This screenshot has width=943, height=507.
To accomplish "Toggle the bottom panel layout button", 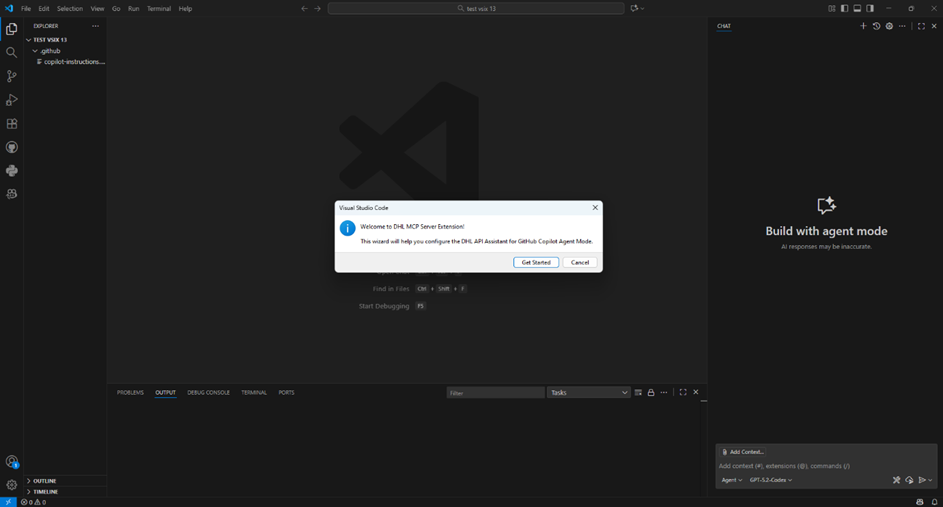I will (857, 8).
